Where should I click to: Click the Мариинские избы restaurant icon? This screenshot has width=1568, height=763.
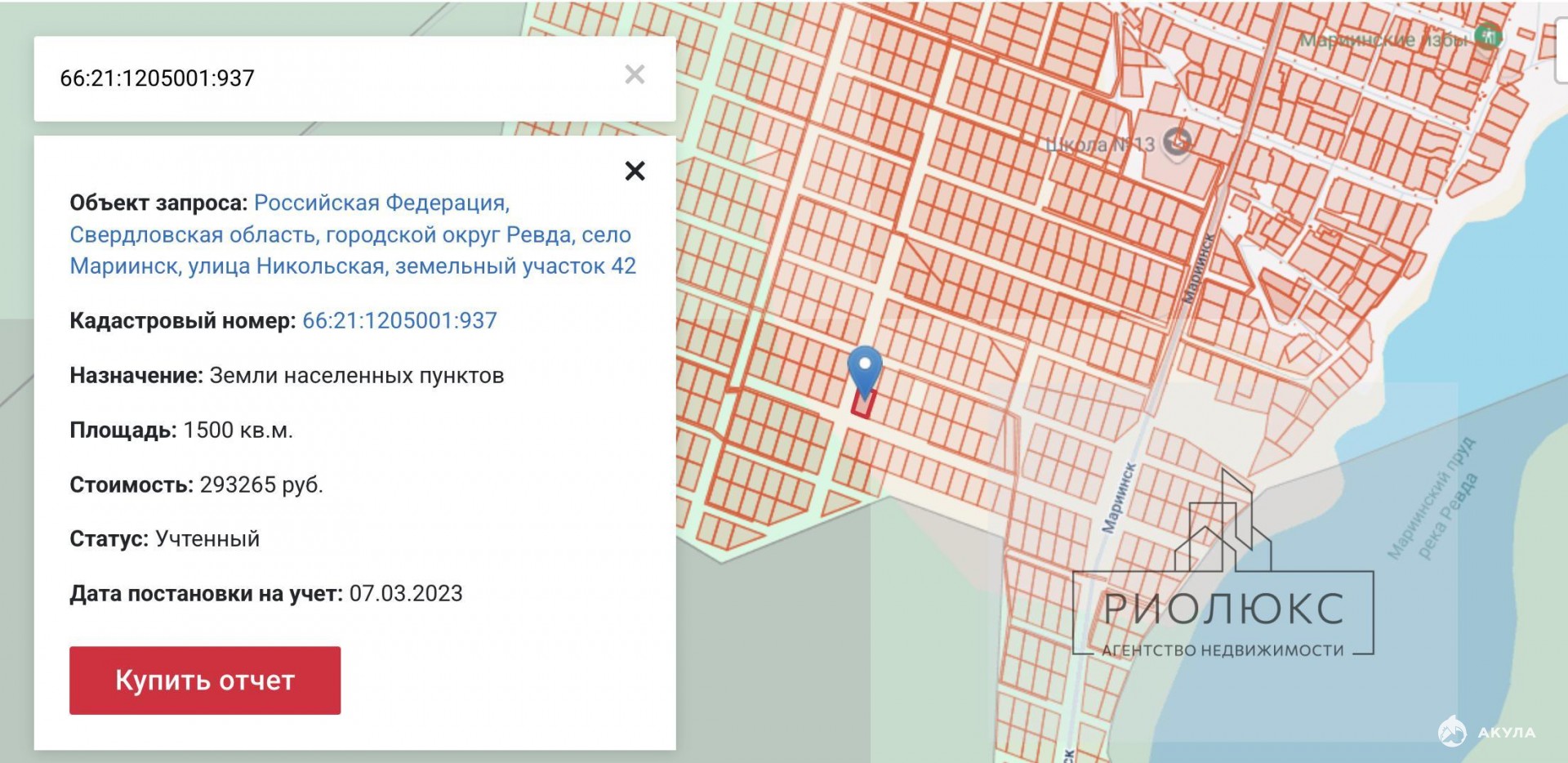pyautogui.click(x=1488, y=37)
